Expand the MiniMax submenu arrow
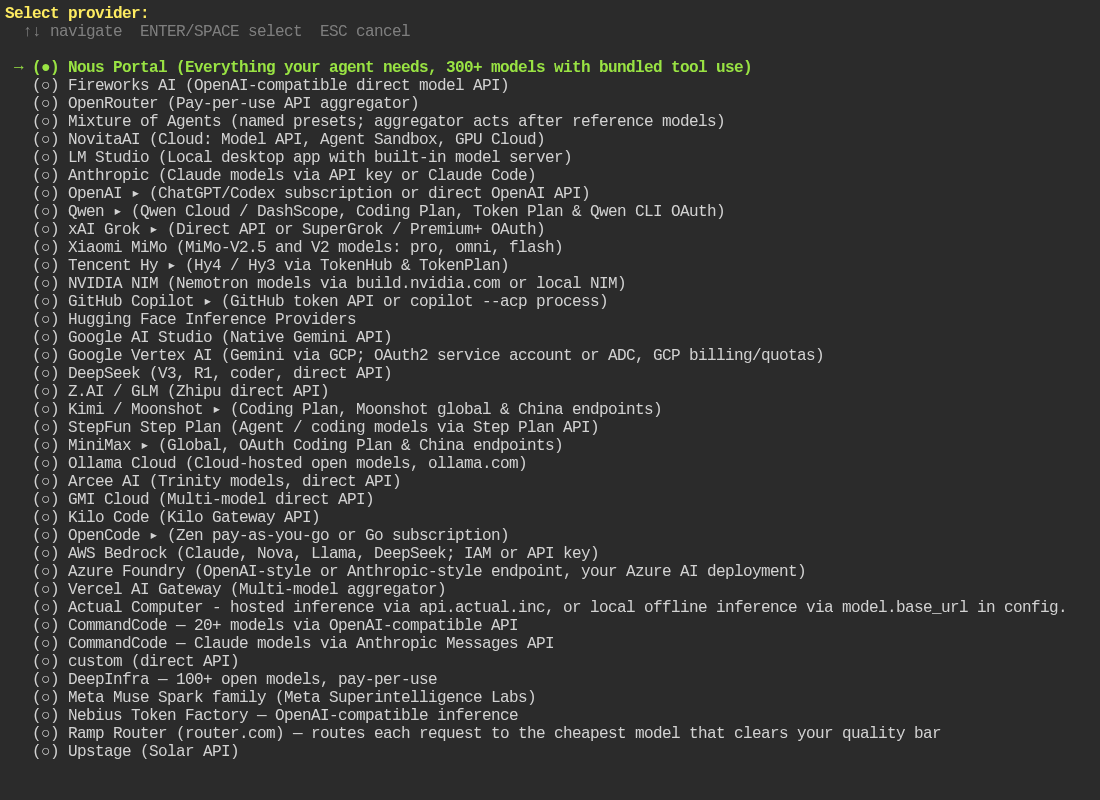1100x800 pixels. pos(145,446)
